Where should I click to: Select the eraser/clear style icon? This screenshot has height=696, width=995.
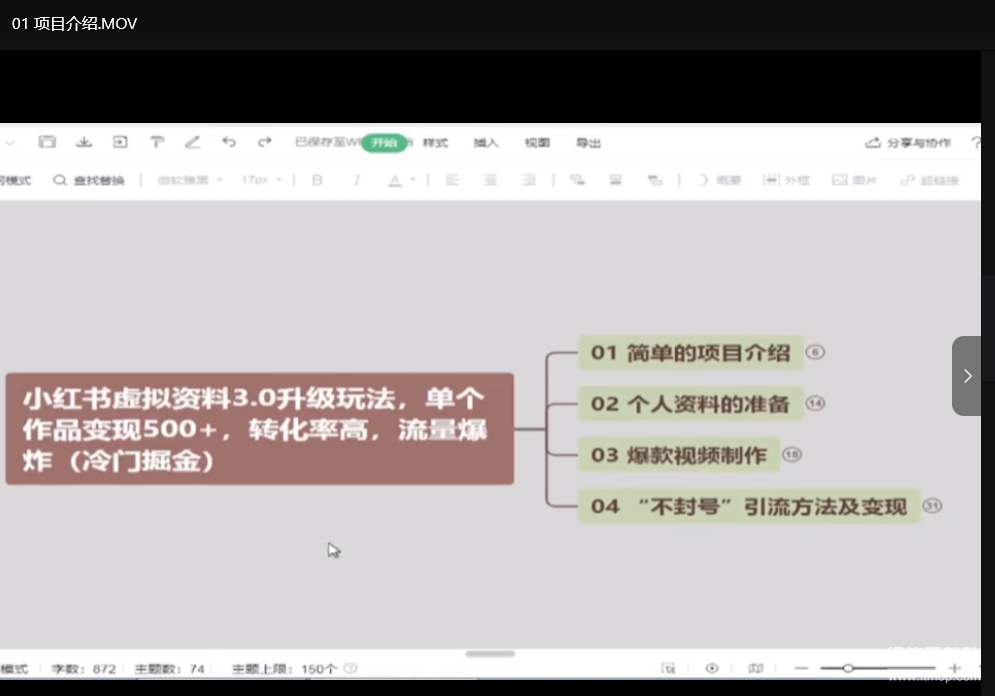pyautogui.click(x=192, y=142)
